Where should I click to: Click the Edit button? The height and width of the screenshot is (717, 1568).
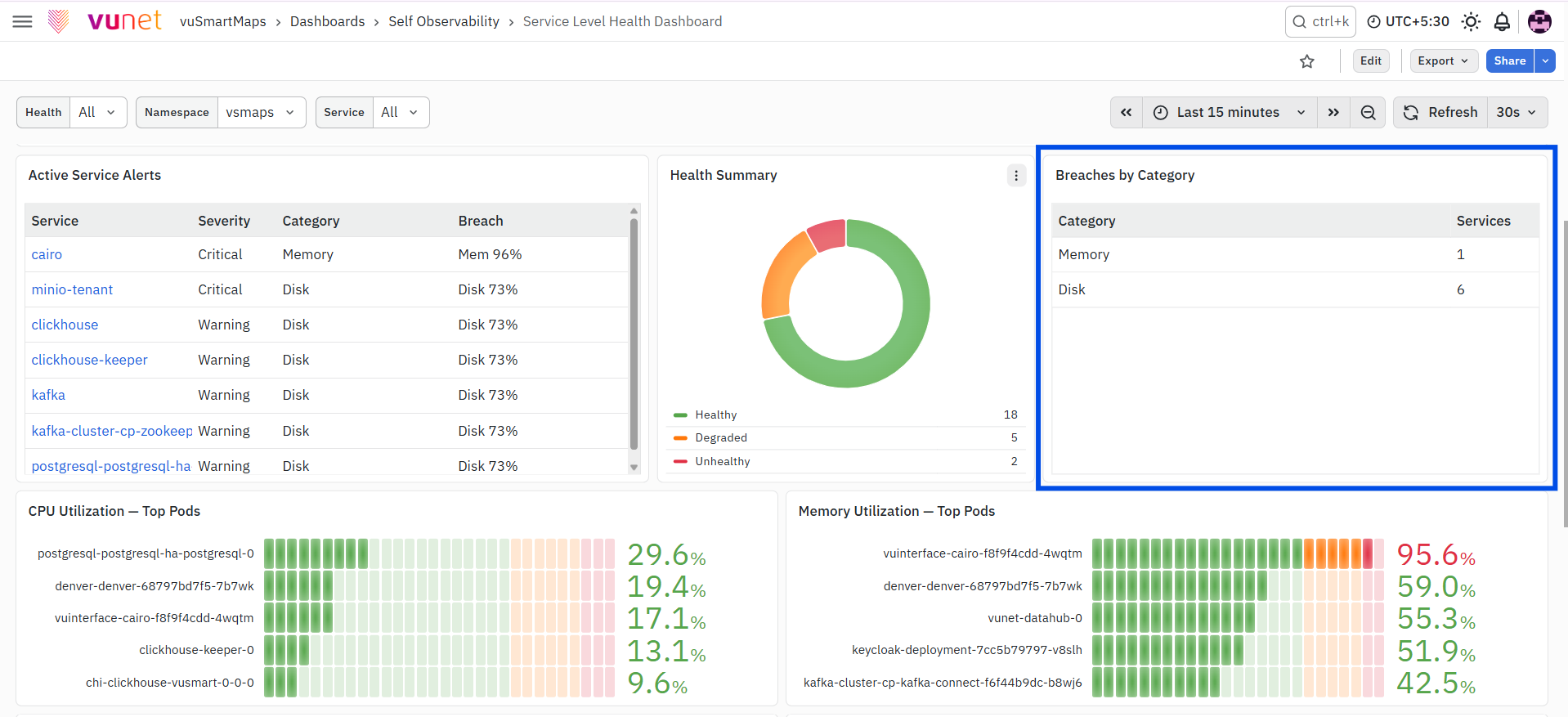tap(1371, 61)
